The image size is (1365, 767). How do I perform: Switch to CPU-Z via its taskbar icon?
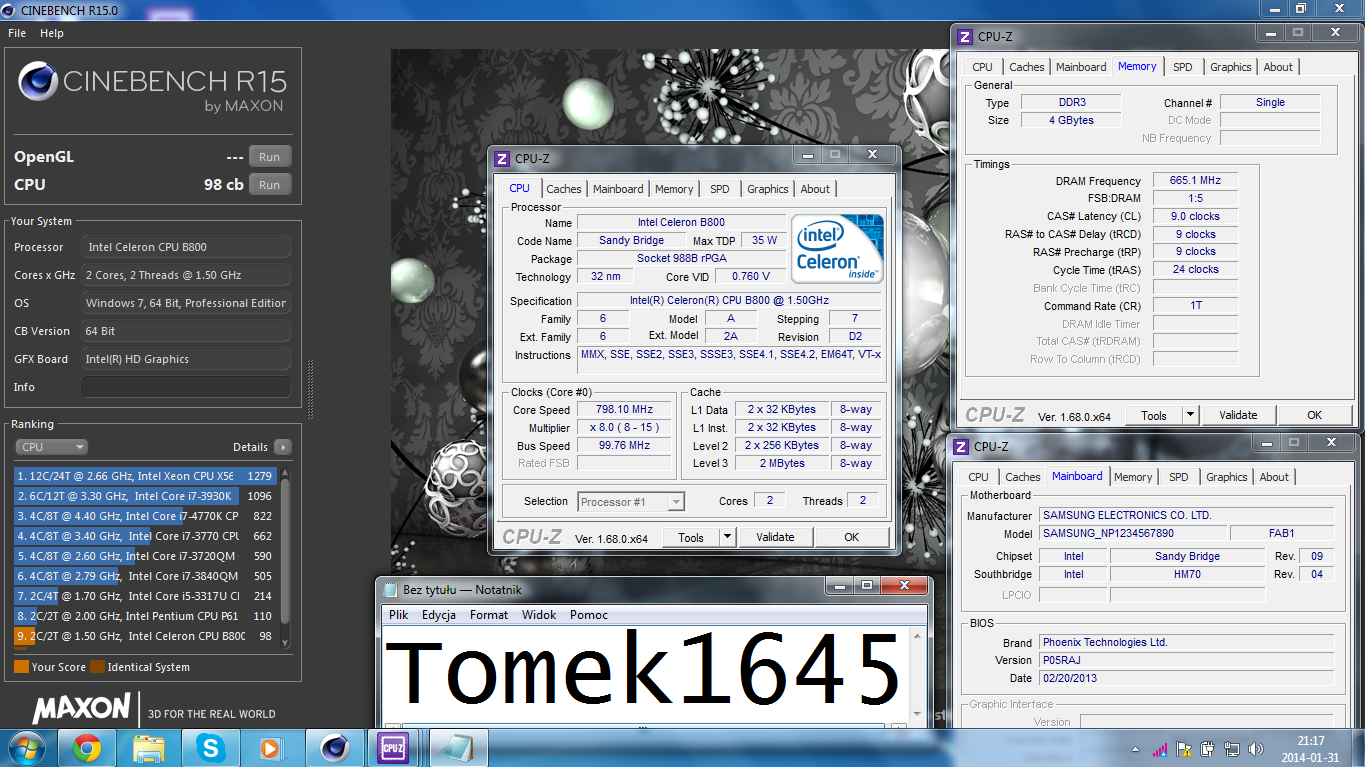392,748
